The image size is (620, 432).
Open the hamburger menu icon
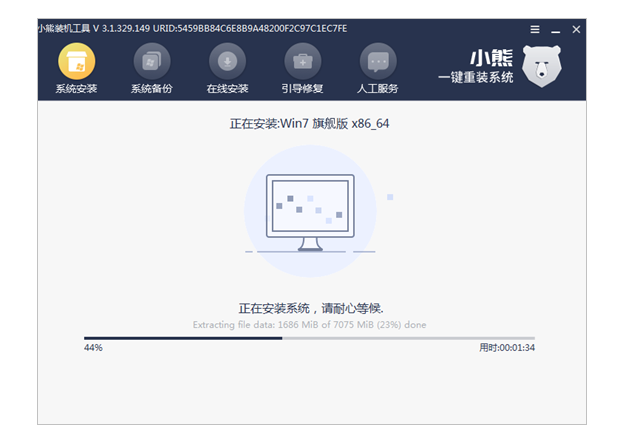(535, 29)
